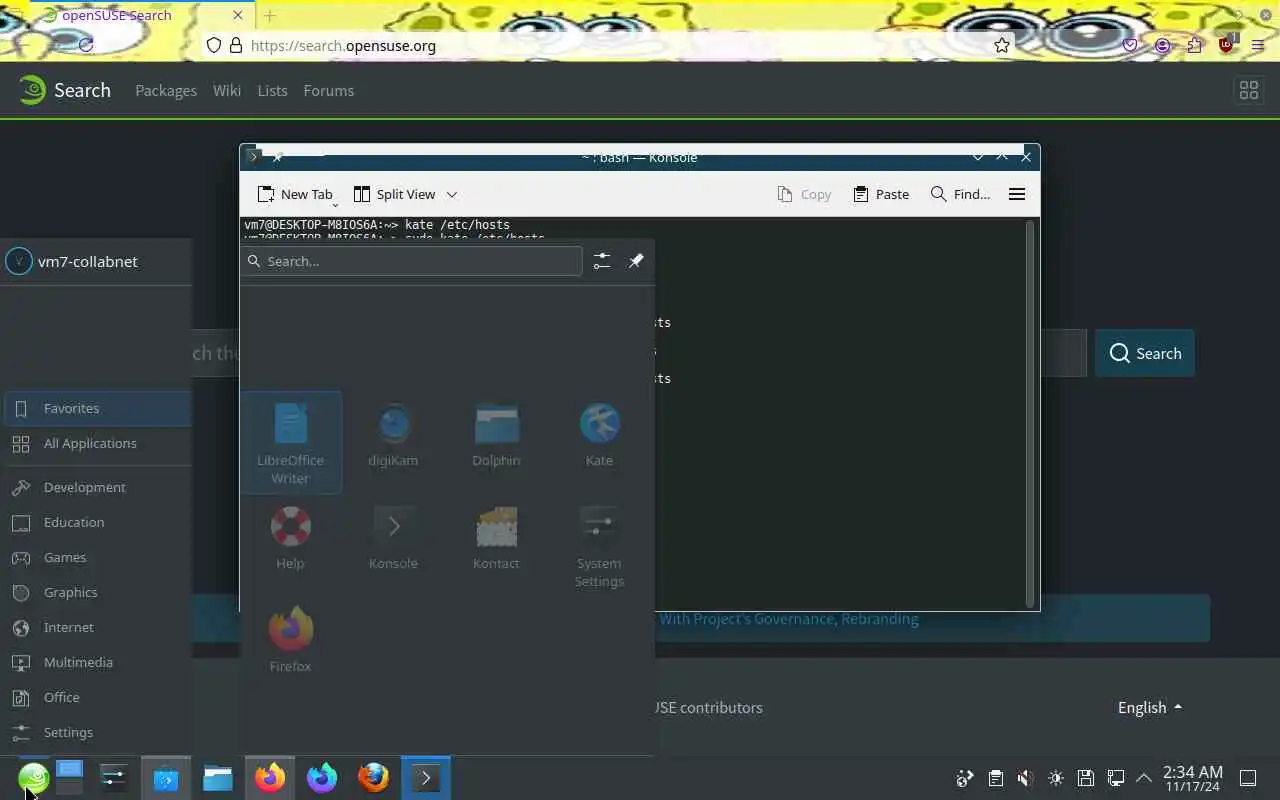Open the taskbar settings sliders app
Image resolution: width=1280 pixels, height=800 pixels.
tap(114, 778)
